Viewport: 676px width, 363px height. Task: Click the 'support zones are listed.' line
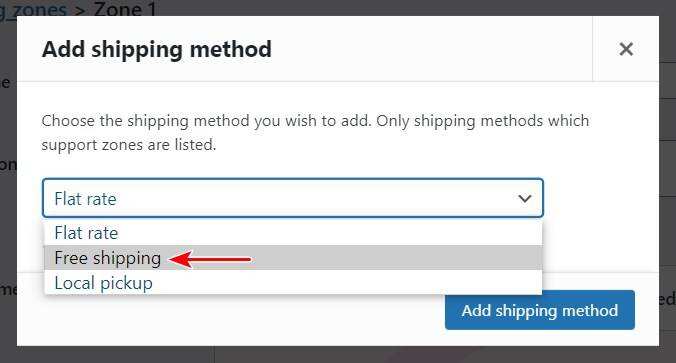[129, 145]
